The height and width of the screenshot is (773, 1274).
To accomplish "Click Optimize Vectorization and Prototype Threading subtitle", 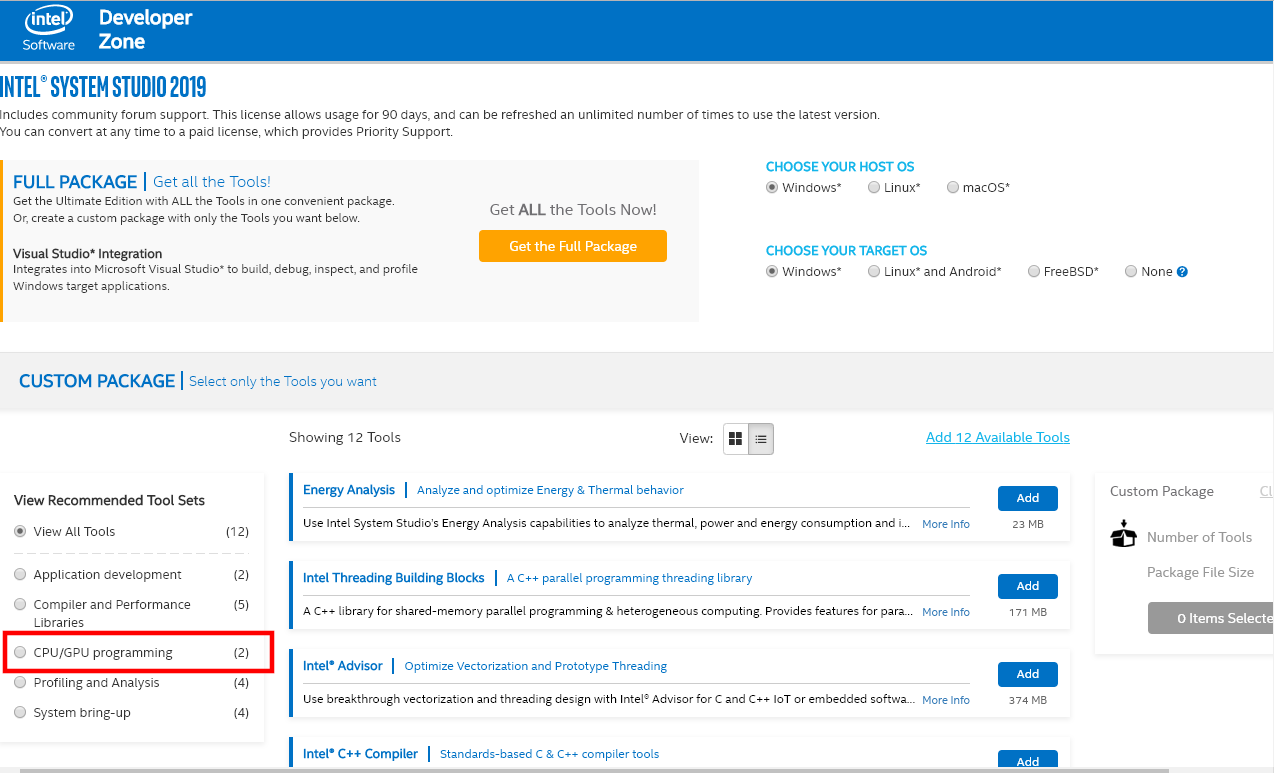I will pos(536,666).
